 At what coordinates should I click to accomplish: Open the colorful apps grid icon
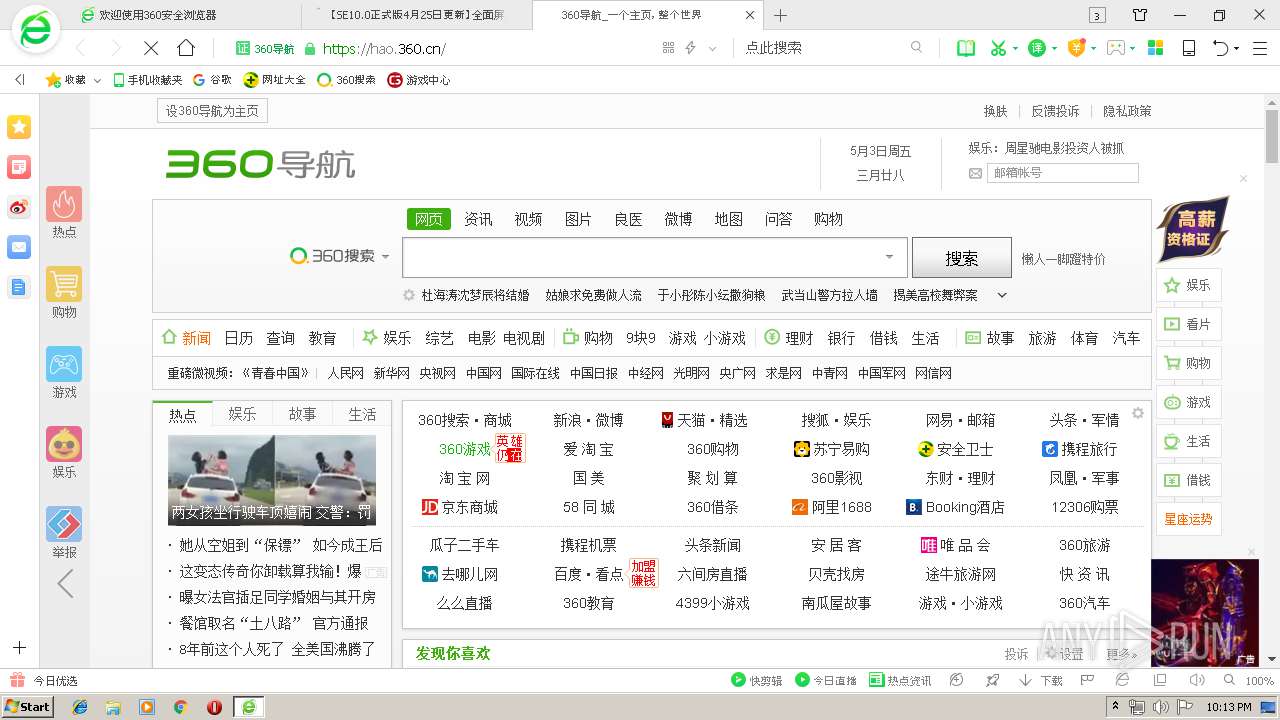tap(1155, 48)
